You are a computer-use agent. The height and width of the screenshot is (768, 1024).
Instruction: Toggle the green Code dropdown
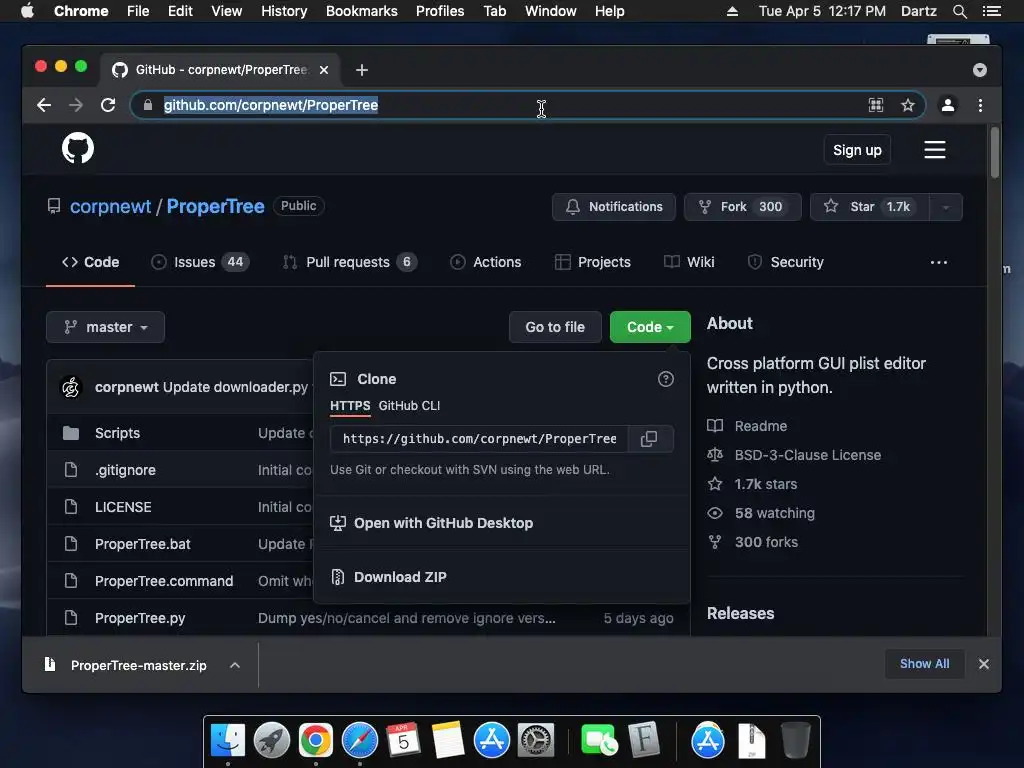[650, 327]
